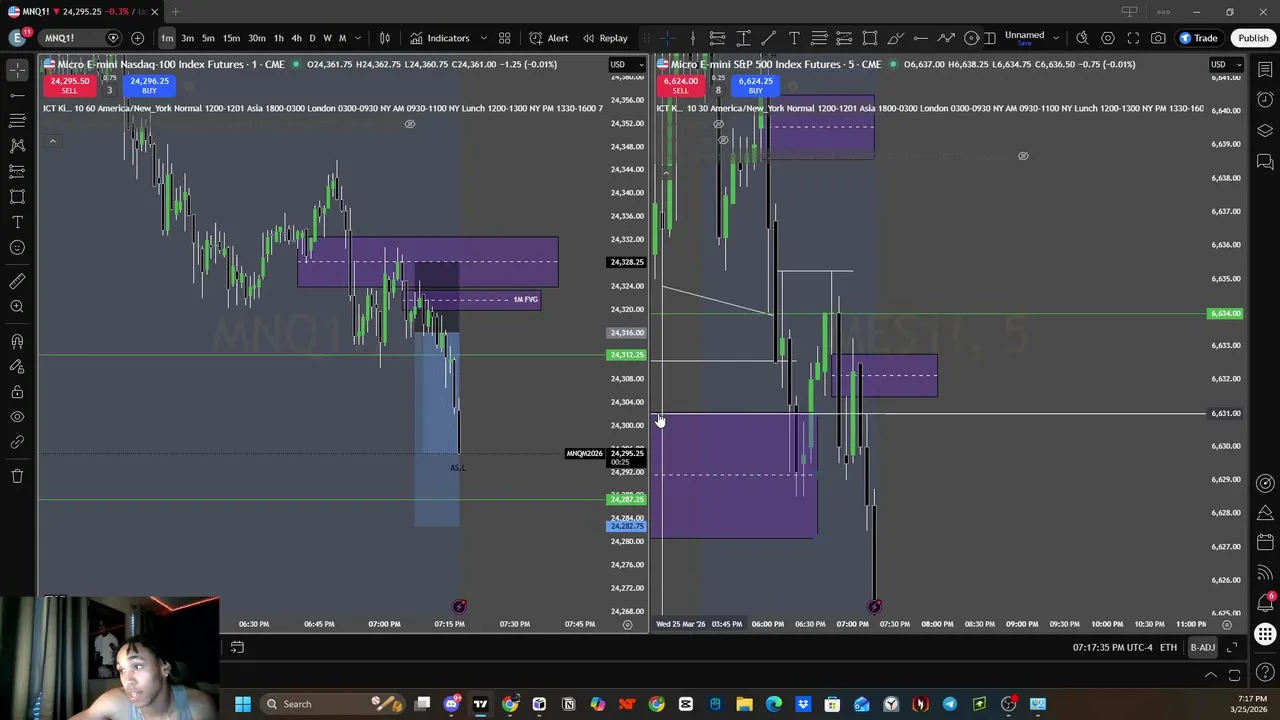
Task: Toggle the ETH session button
Action: click(1168, 648)
